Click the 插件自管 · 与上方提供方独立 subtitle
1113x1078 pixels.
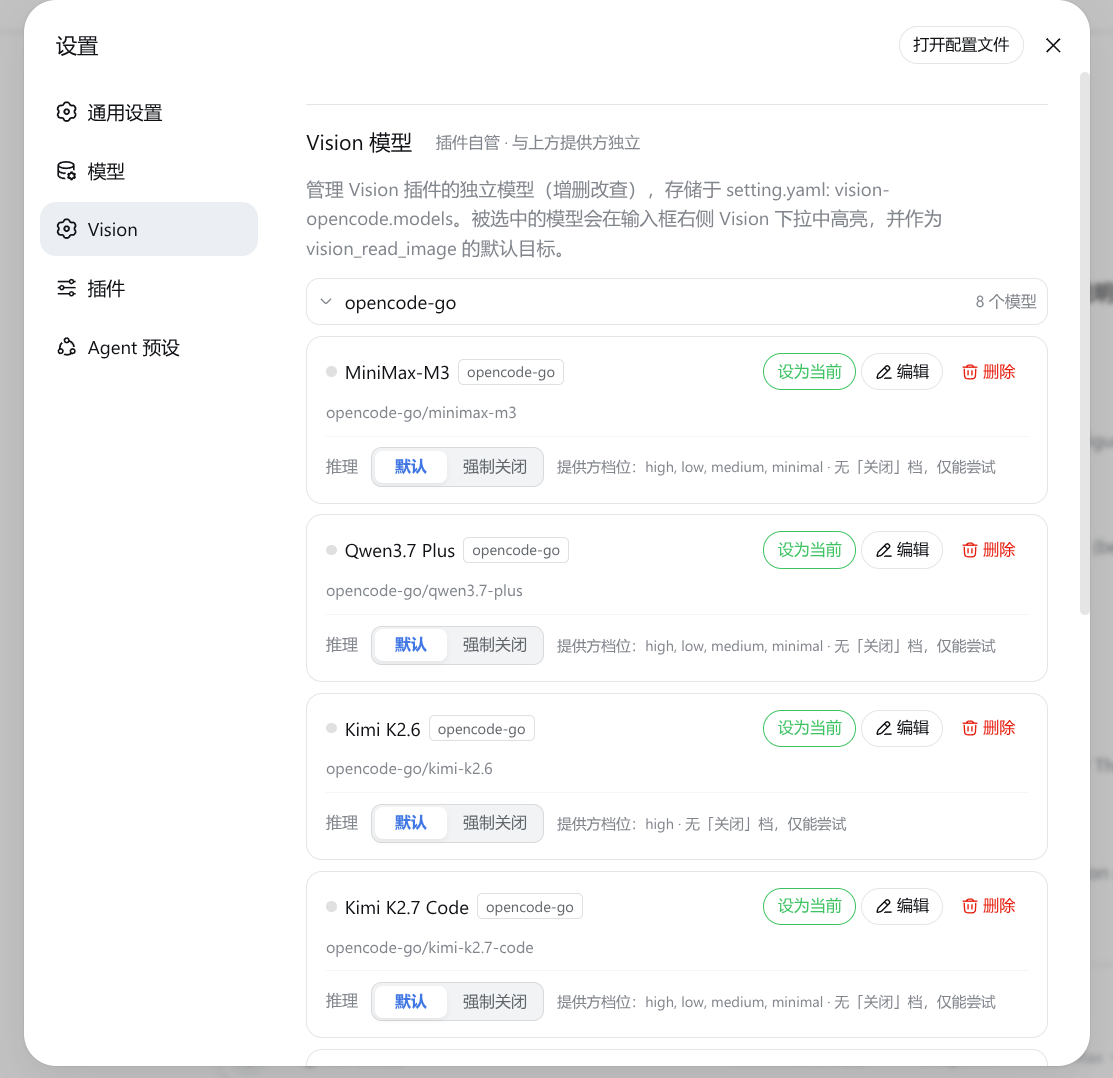(x=537, y=143)
